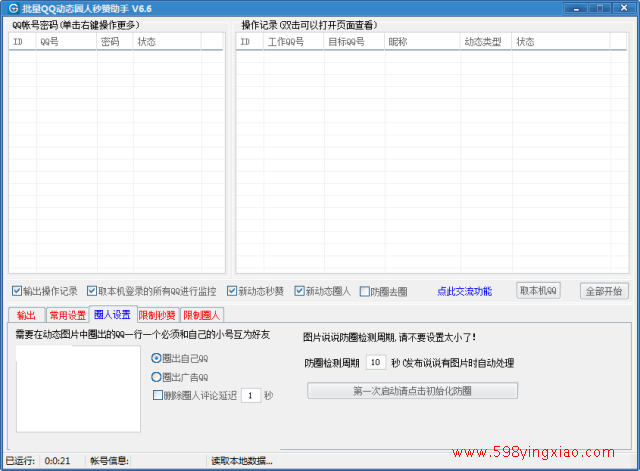
Task: Click the ID column header in account list
Action: coord(22,42)
